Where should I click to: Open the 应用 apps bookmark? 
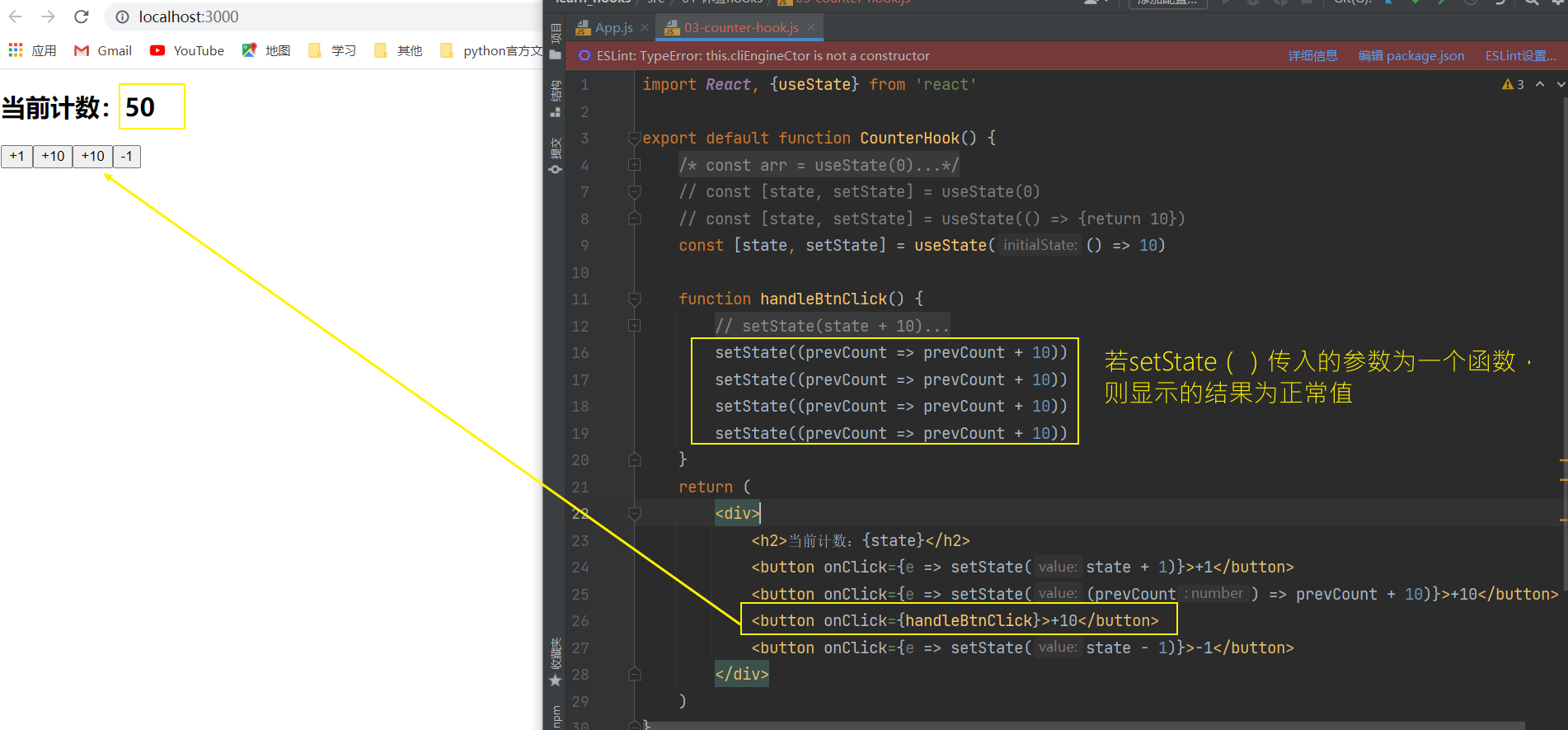pyautogui.click(x=33, y=50)
